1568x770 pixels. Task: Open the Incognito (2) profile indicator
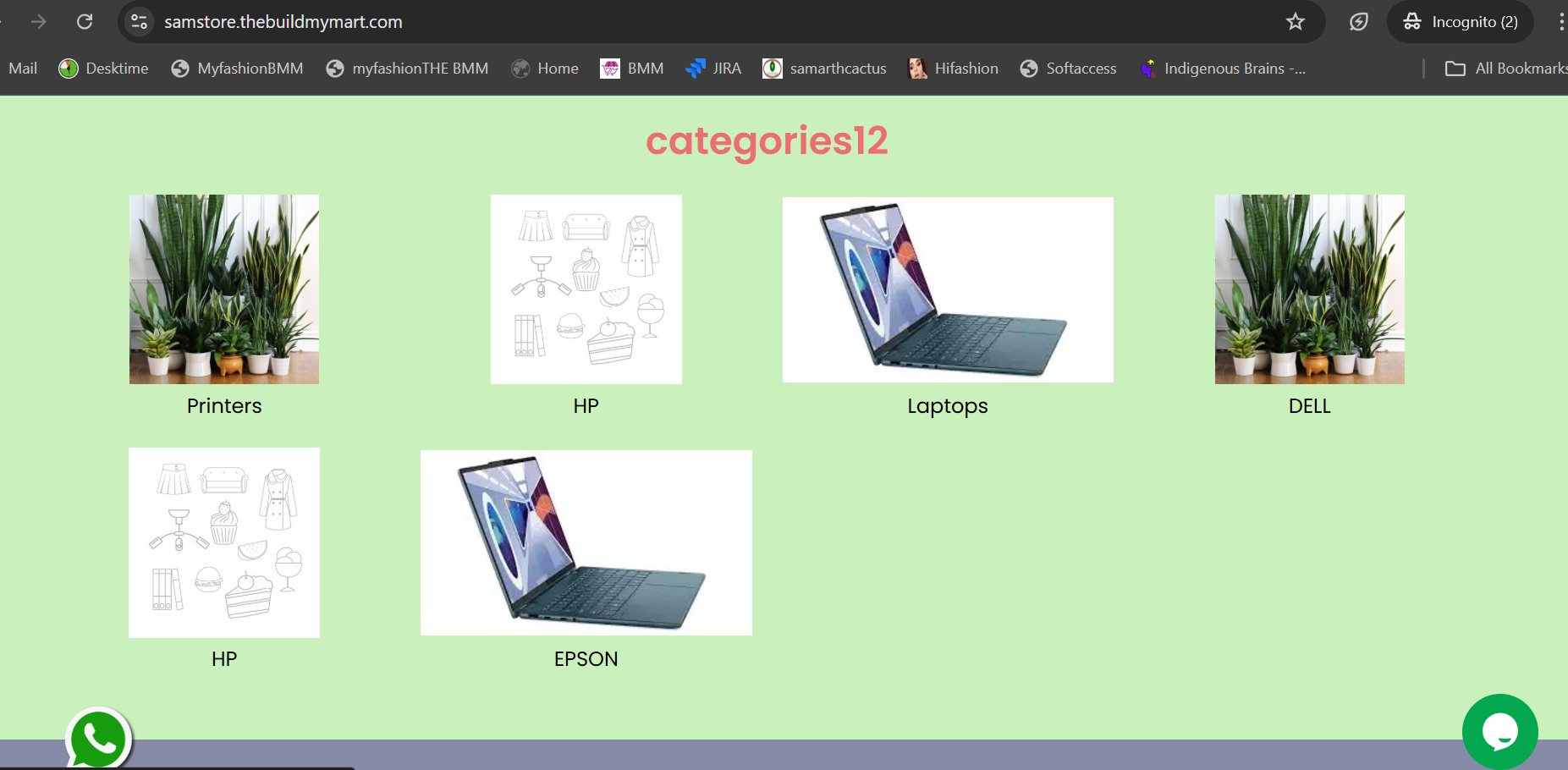tap(1461, 22)
